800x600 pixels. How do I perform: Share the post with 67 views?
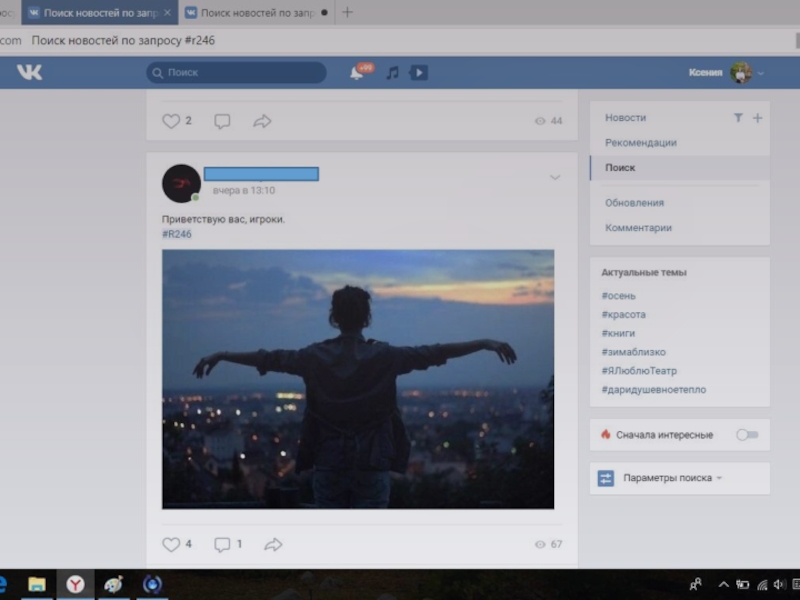point(273,545)
